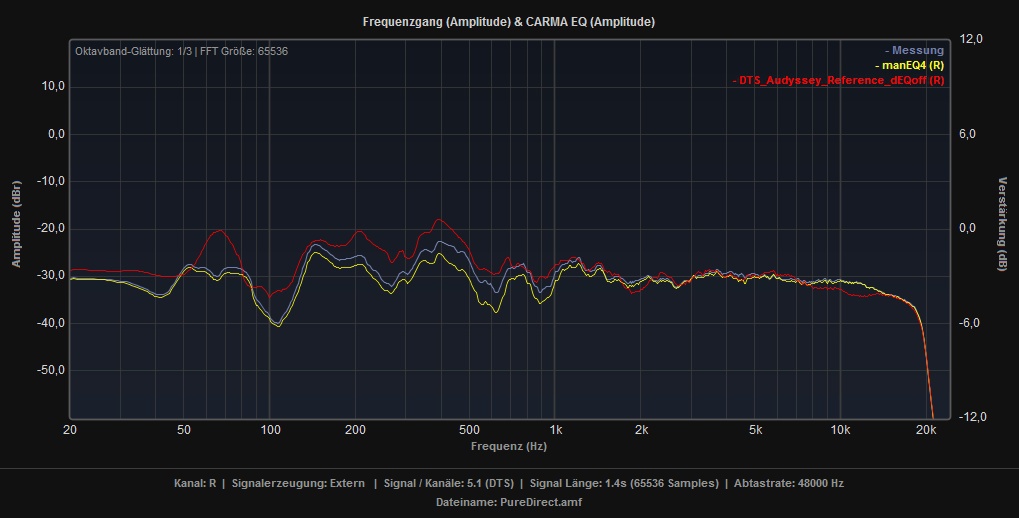Click the Signal Länge: 1.4s footer text

pyautogui.click(x=623, y=483)
